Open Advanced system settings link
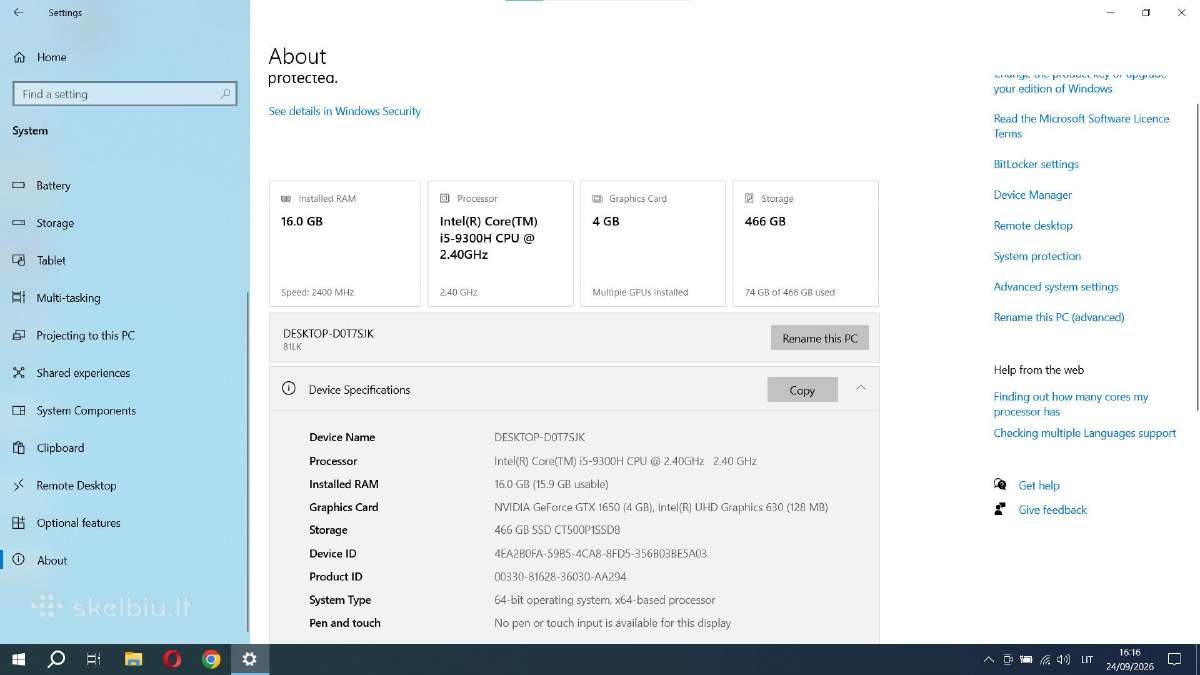 point(1056,287)
